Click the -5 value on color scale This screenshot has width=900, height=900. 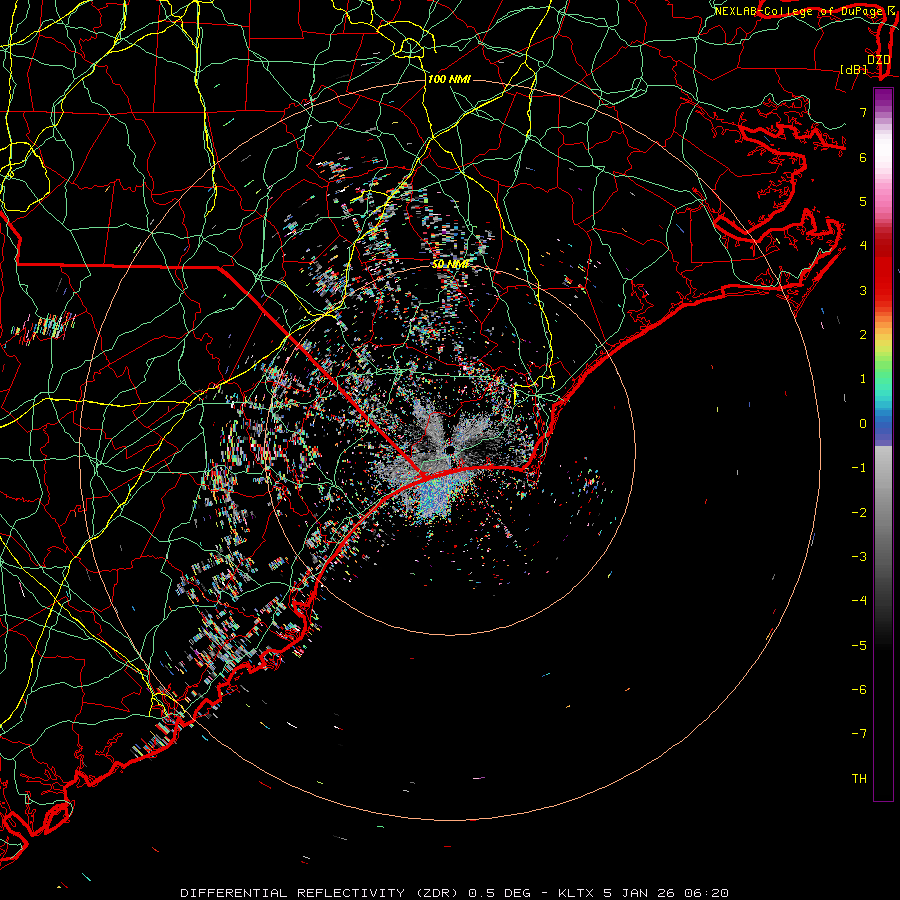point(859,646)
